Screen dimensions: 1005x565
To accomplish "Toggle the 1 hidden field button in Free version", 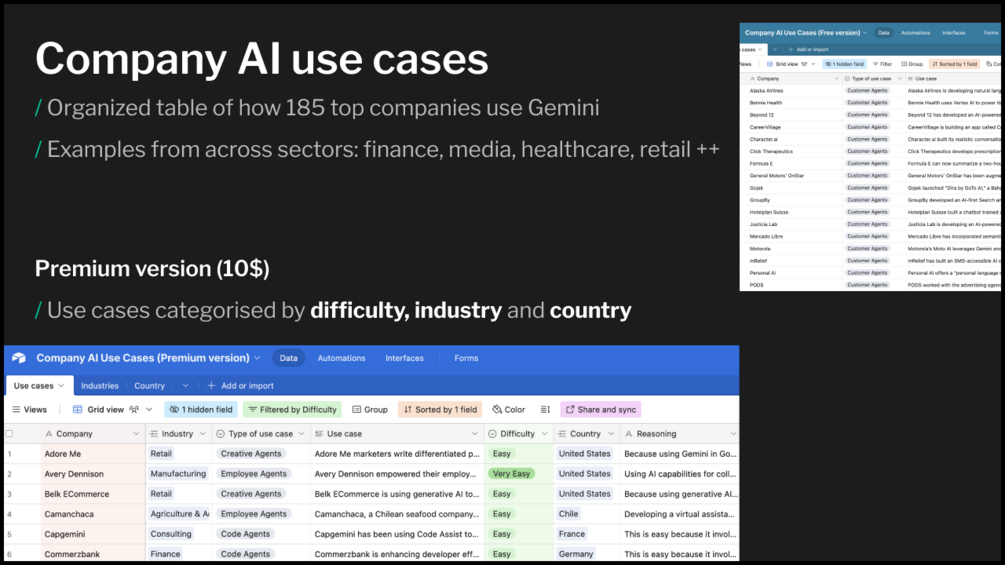I will pyautogui.click(x=844, y=64).
